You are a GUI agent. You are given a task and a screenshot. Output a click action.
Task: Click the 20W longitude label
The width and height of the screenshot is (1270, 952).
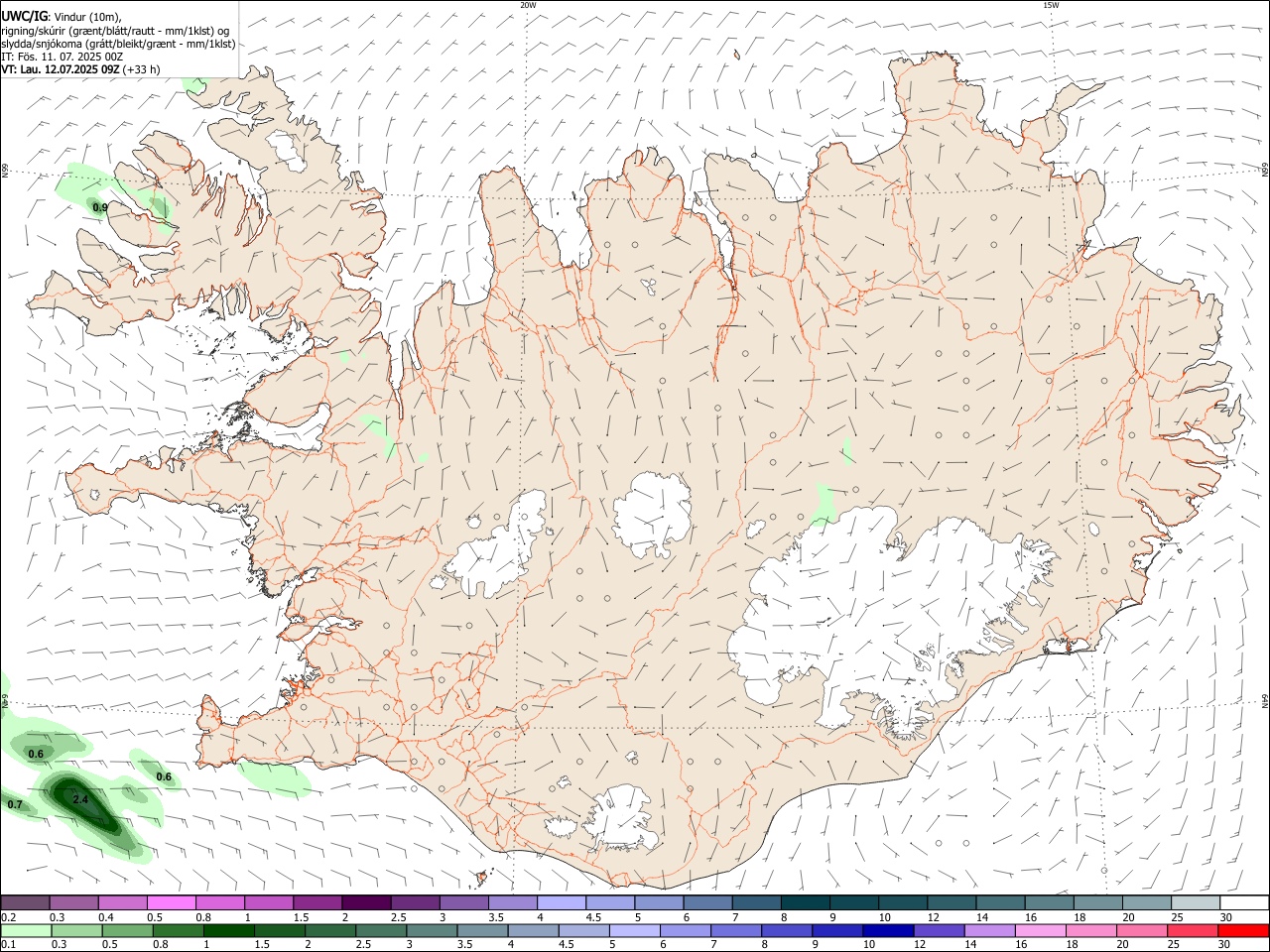point(528,5)
